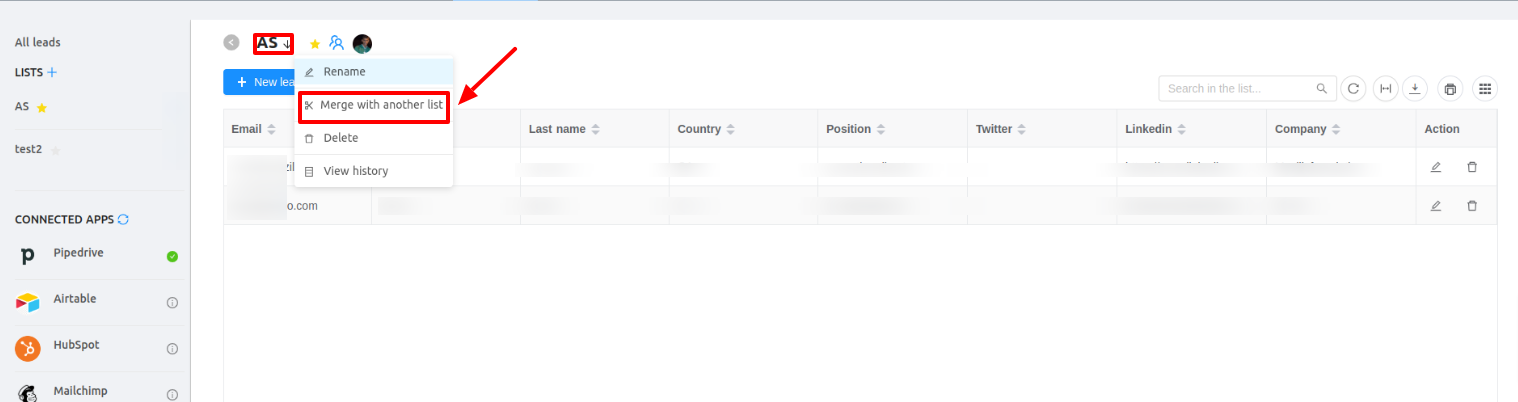This screenshot has height=402, width=1518.
Task: Toggle star for AS list in sidebar
Action: tap(42, 107)
